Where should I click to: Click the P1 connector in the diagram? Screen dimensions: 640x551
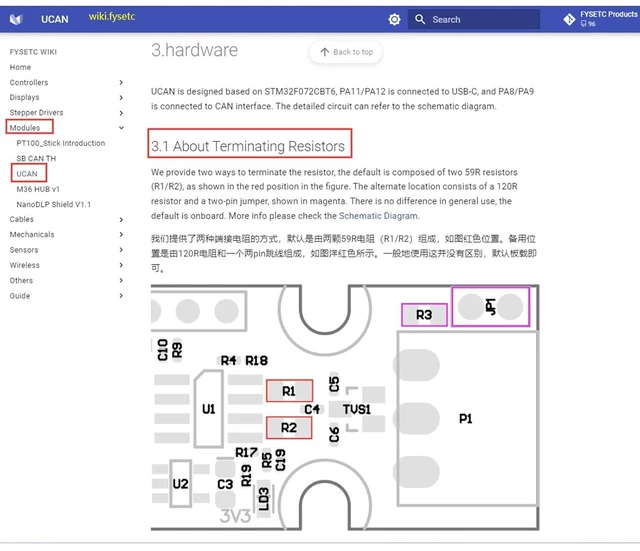point(467,419)
